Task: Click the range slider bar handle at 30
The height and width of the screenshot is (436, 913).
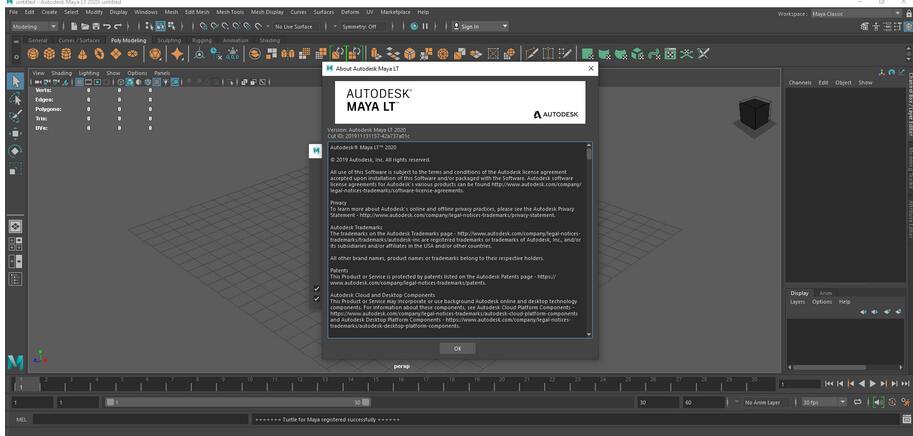Action: click(366, 402)
